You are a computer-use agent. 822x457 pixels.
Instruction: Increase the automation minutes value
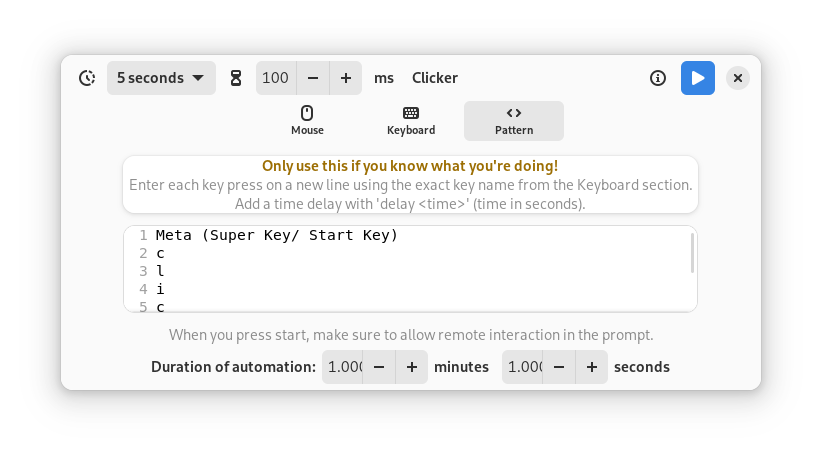click(412, 367)
